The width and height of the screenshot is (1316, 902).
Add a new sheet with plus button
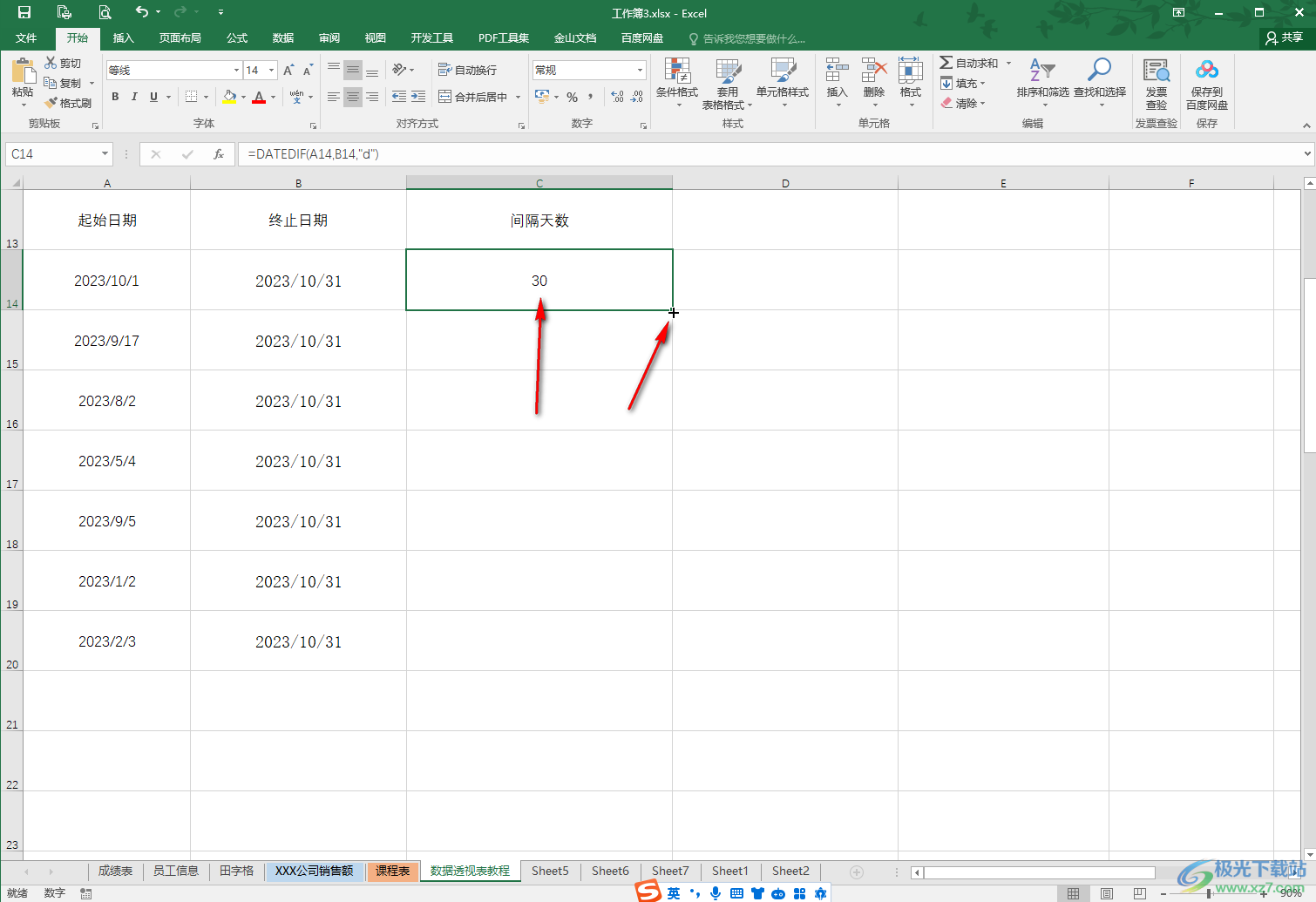856,871
